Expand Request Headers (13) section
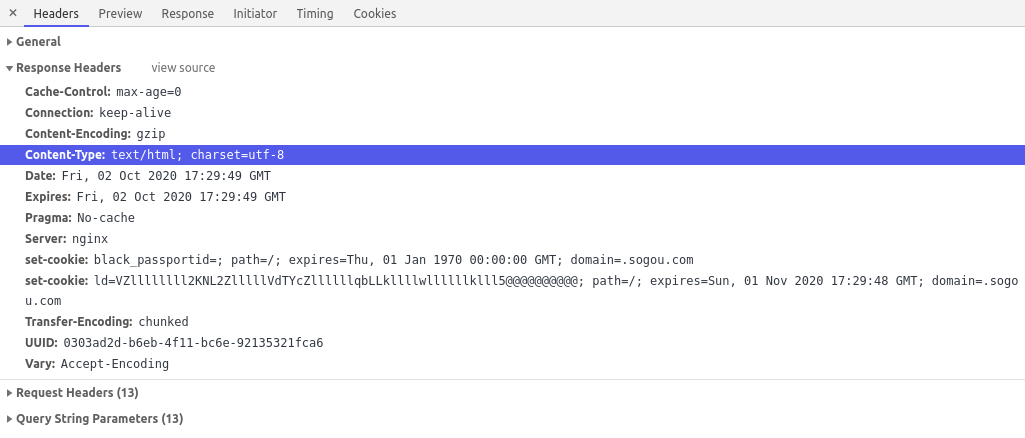The width and height of the screenshot is (1025, 438). click(x=73, y=393)
